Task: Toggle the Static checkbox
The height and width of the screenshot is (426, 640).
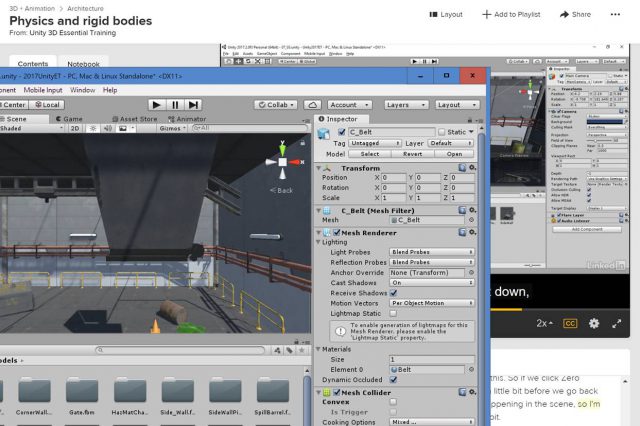Action: pyautogui.click(x=442, y=132)
